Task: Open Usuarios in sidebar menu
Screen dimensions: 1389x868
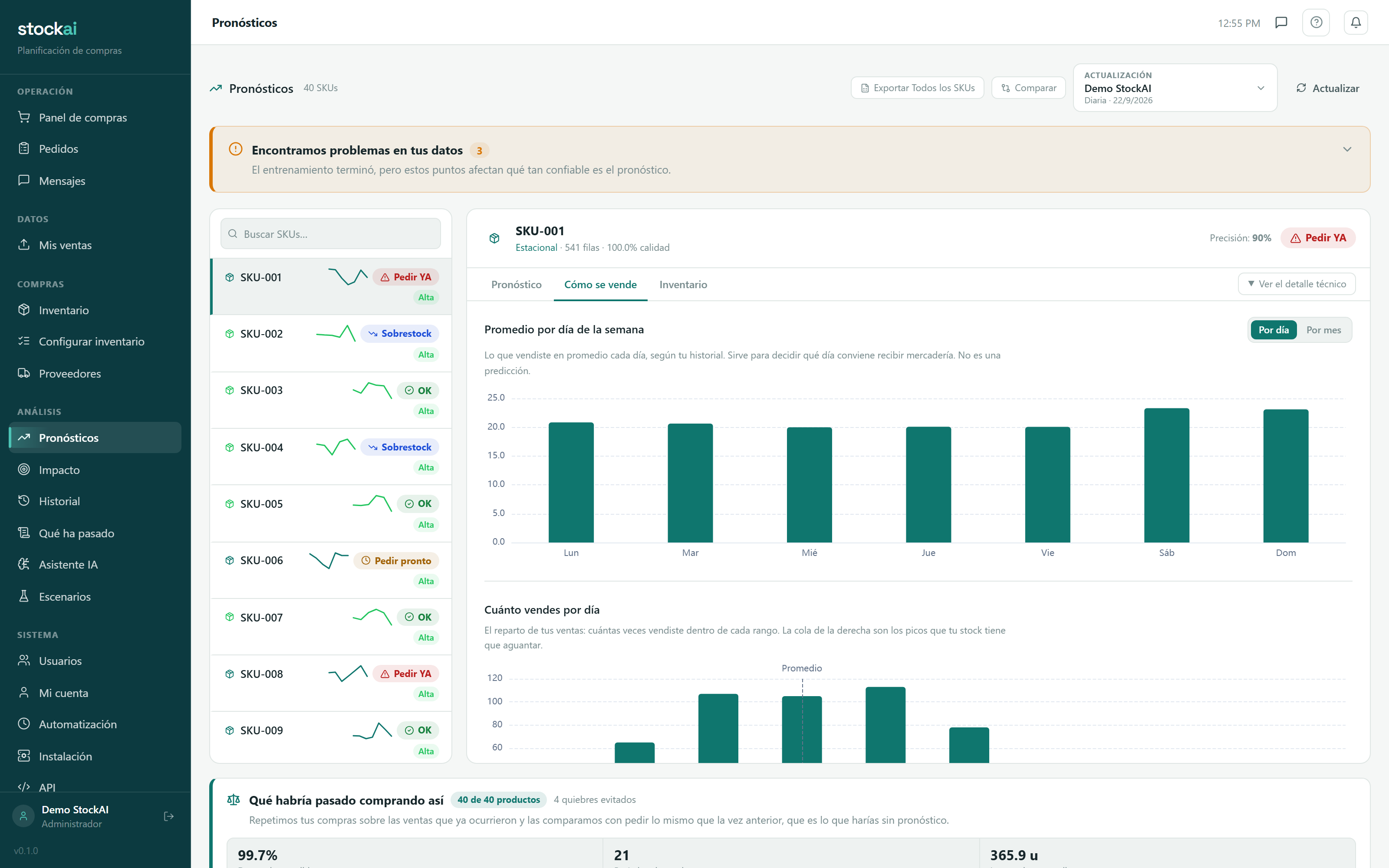Action: tap(95, 661)
